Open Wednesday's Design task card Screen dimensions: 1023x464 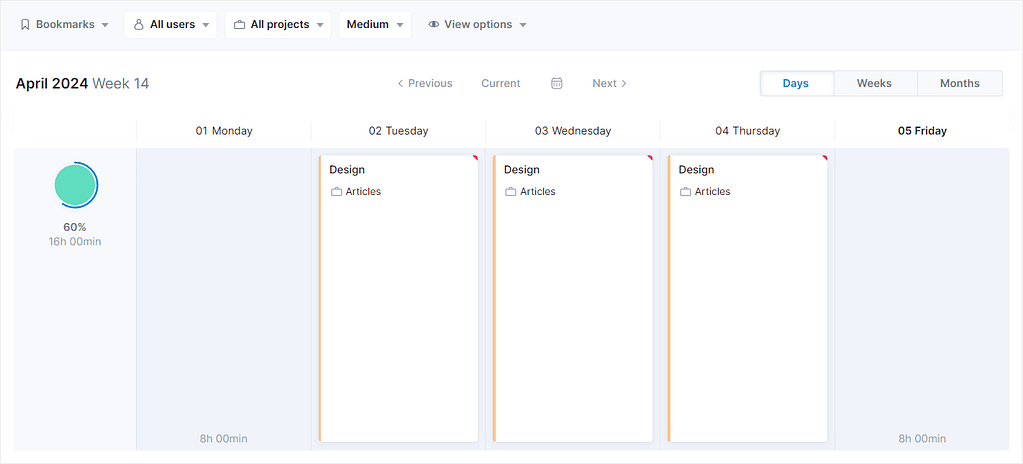pos(573,298)
